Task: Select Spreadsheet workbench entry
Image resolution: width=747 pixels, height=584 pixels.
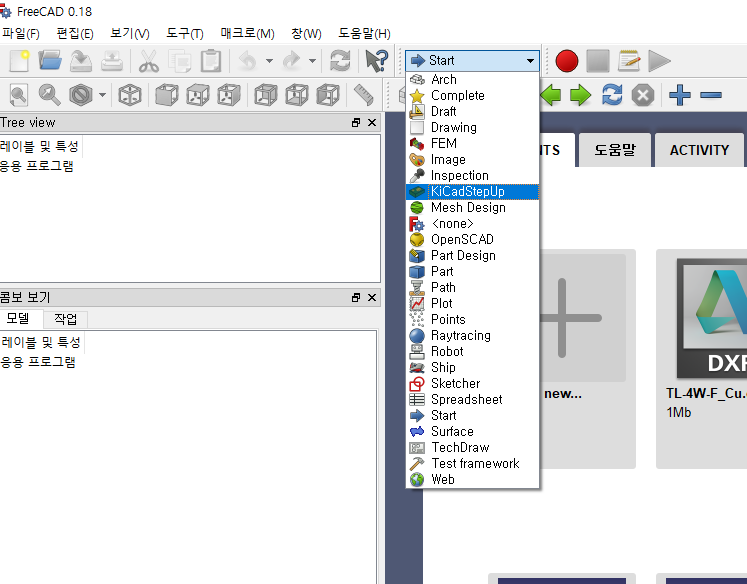Action: (x=472, y=400)
